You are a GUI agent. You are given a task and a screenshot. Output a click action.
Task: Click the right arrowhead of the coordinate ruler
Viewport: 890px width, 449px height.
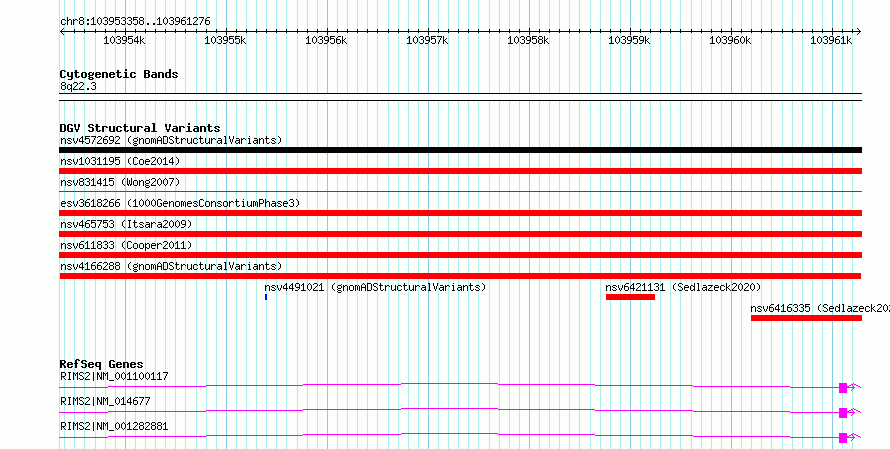tap(859, 31)
